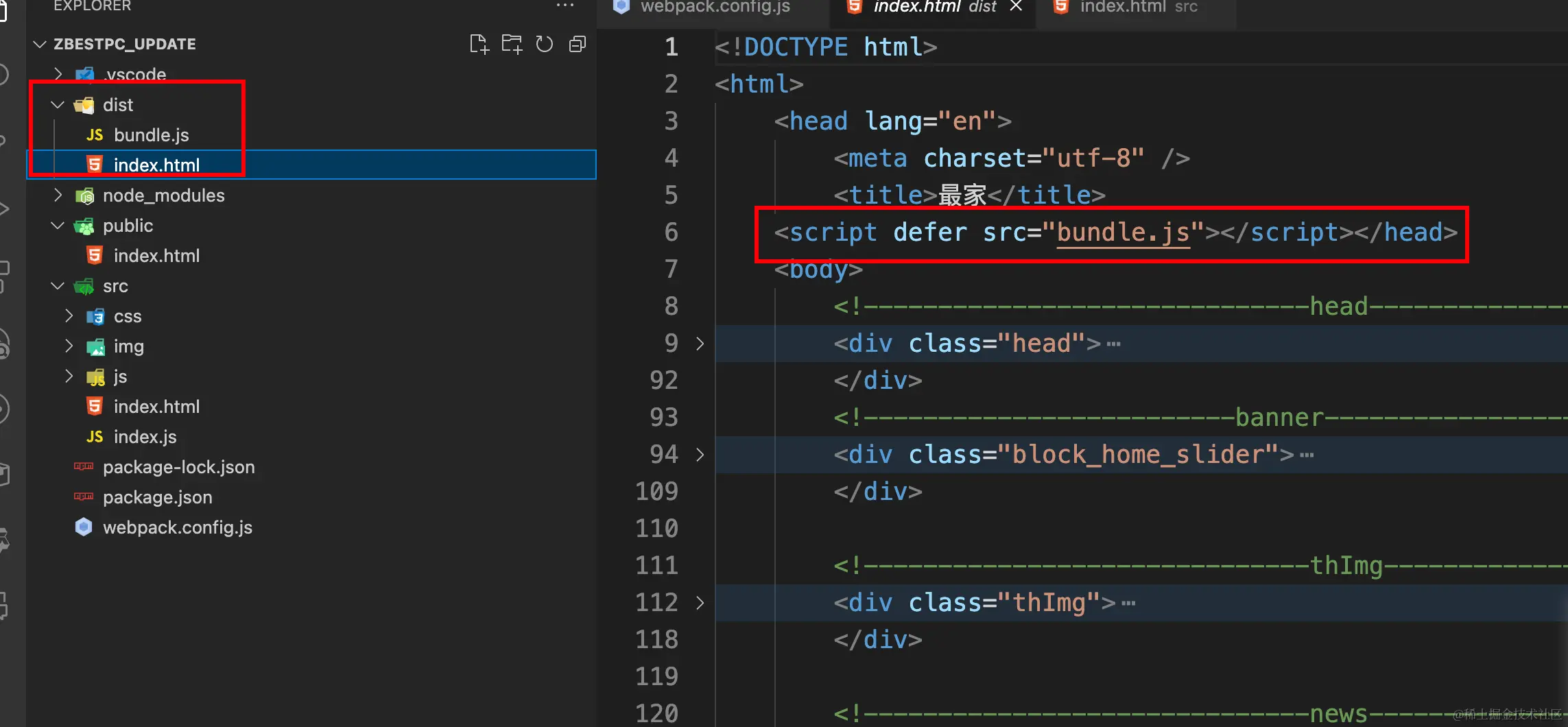
Task: Expand the js folder
Action: pos(69,377)
